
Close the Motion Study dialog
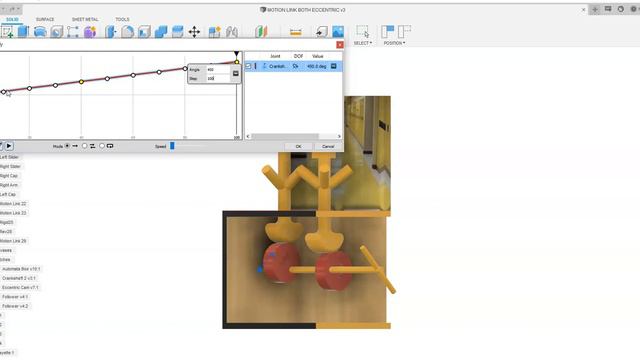tap(340, 45)
